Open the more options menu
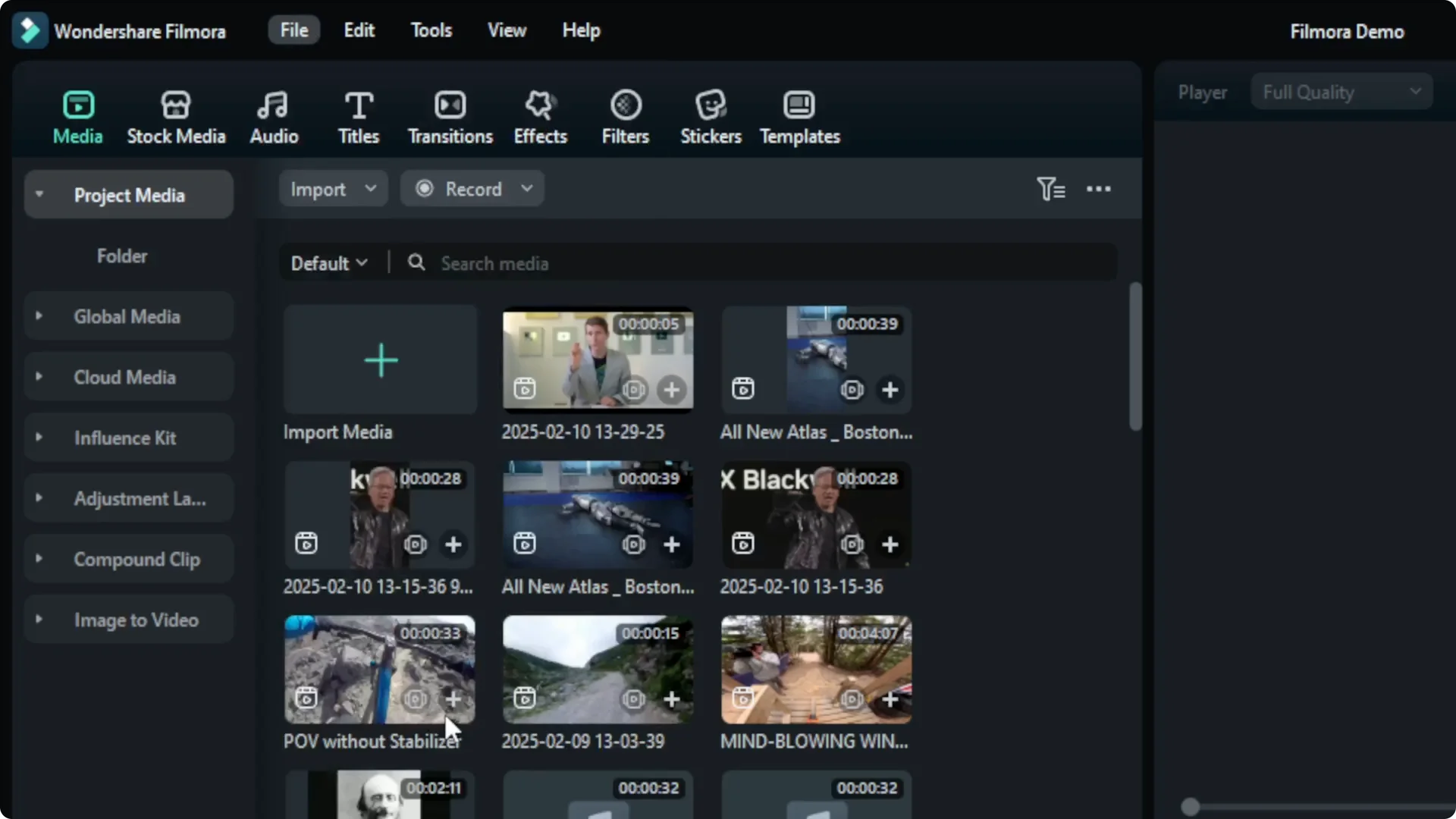 [1099, 189]
